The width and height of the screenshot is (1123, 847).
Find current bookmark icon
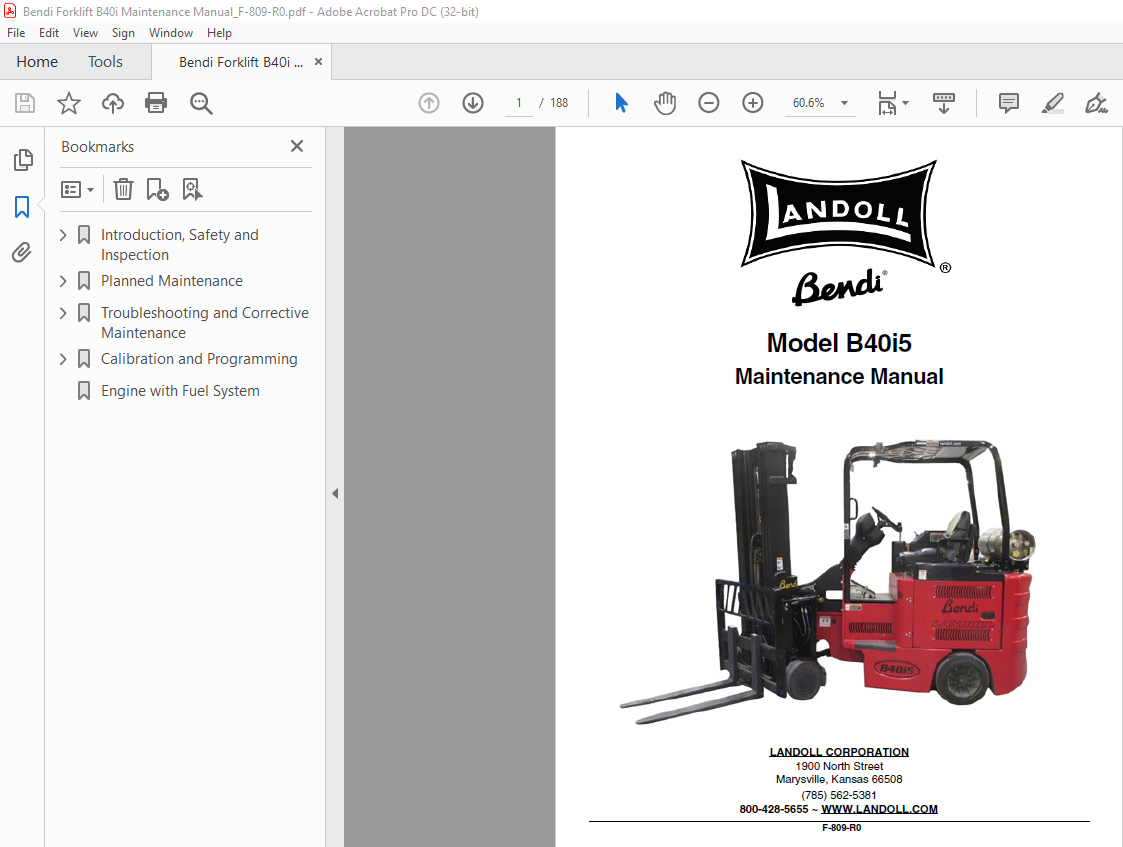tap(192, 190)
